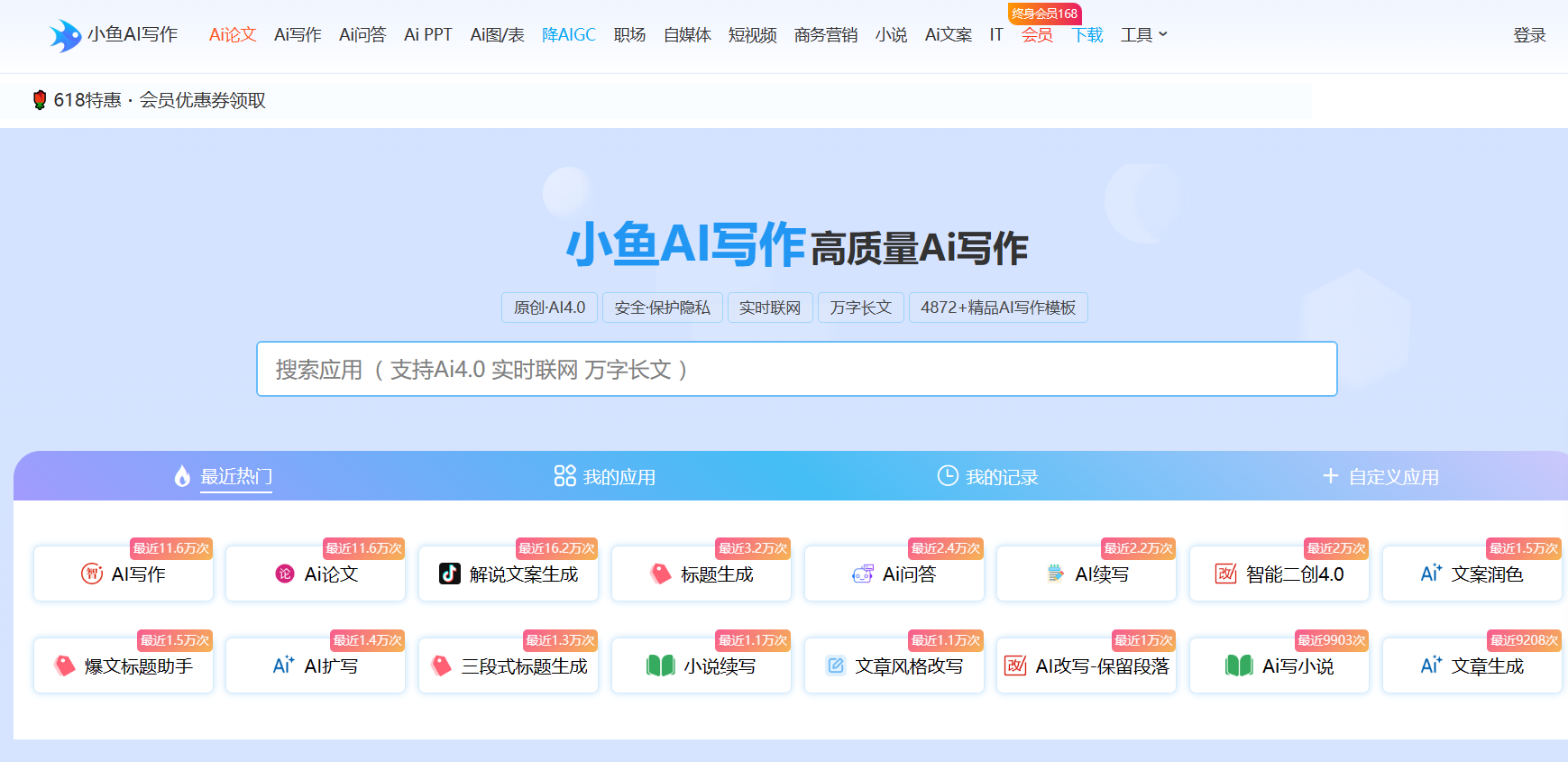
Task: Click the red rose icon by 618特惠
Action: (40, 100)
